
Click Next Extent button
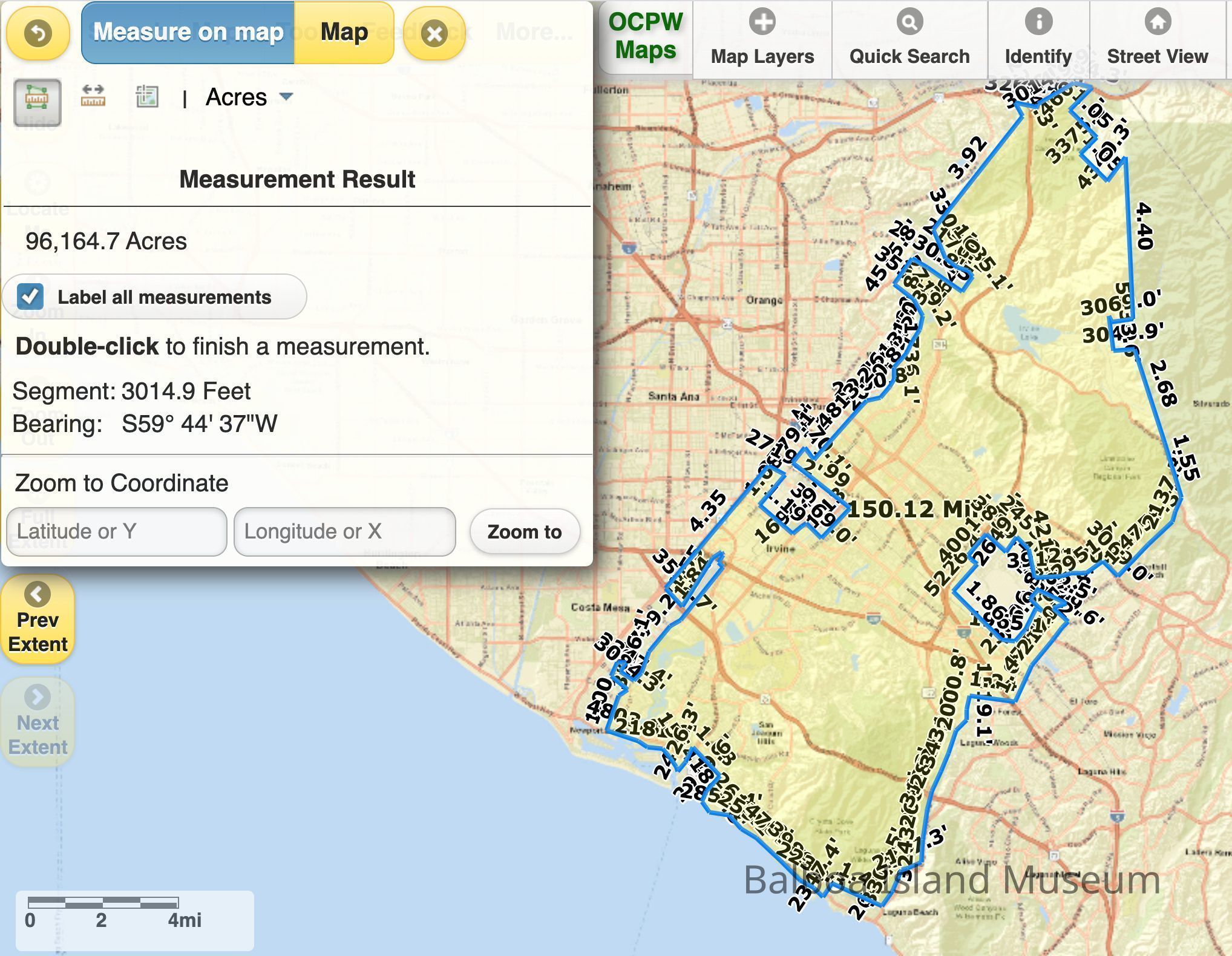38,721
